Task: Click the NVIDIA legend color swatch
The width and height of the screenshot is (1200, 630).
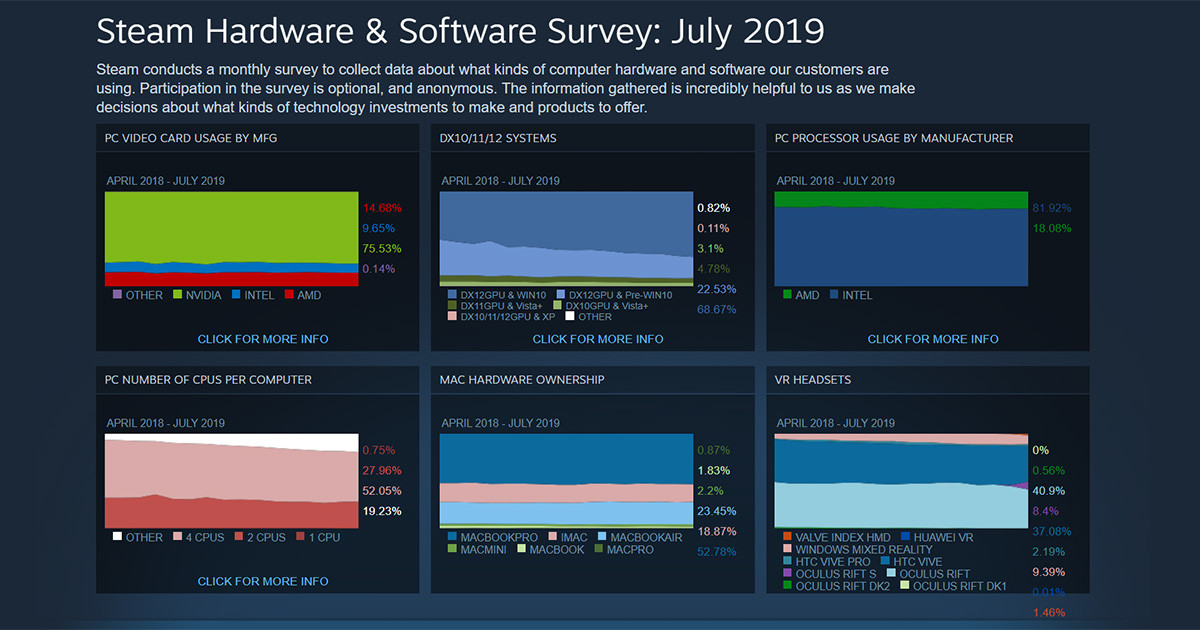Action: click(x=177, y=295)
